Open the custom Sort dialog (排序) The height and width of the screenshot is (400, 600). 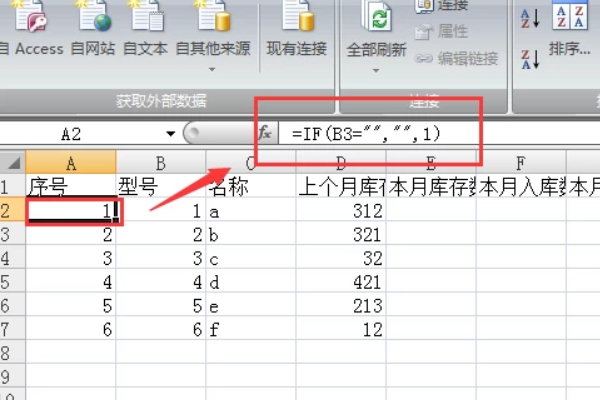coord(570,31)
